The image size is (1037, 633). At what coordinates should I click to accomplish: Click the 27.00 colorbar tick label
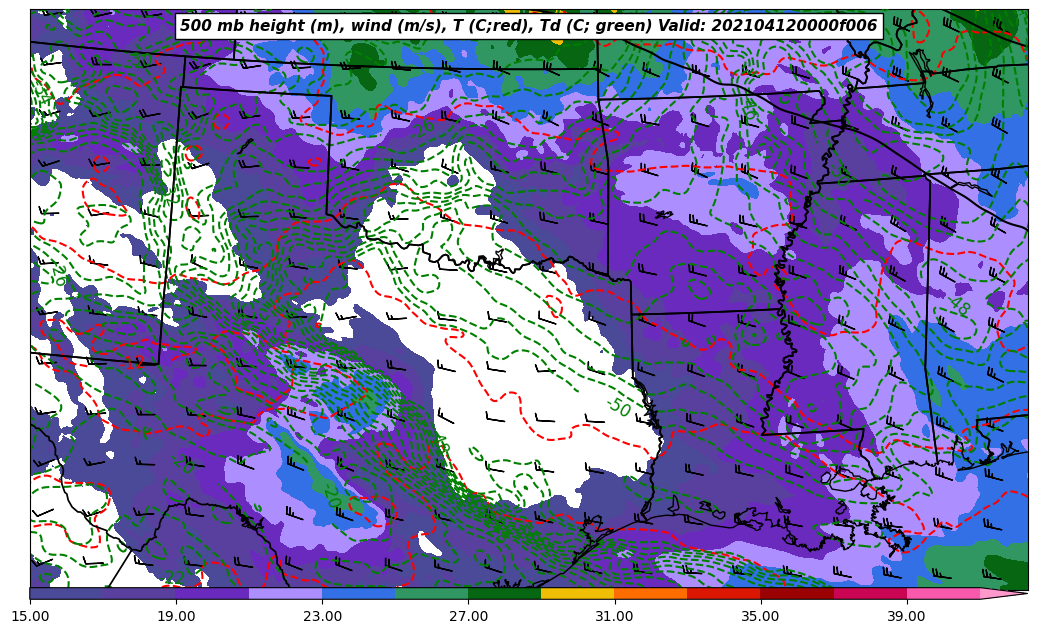coord(468,616)
